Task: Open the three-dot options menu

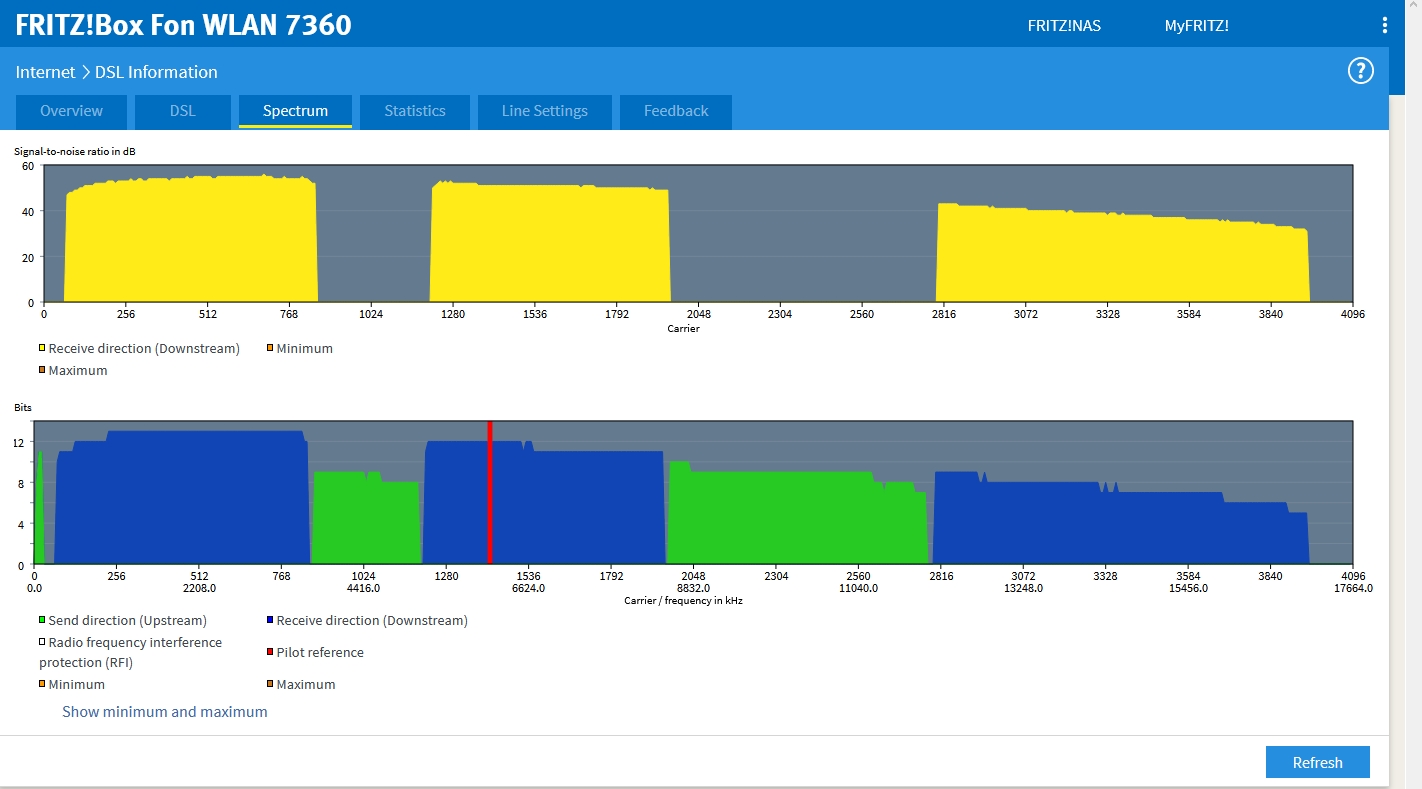Action: click(1384, 26)
